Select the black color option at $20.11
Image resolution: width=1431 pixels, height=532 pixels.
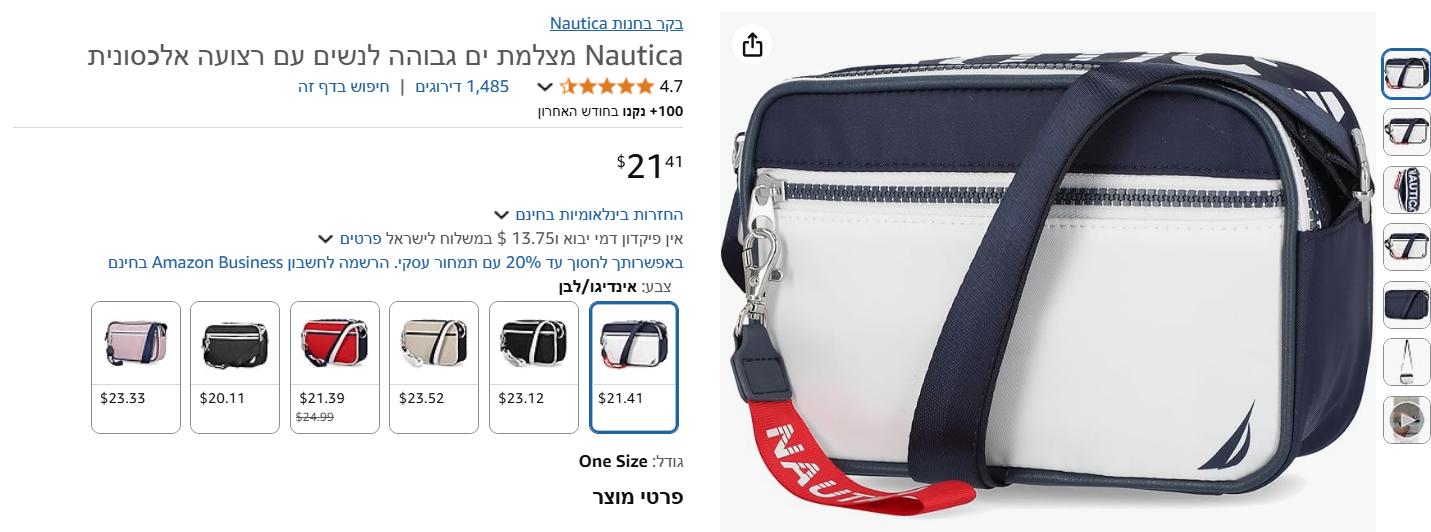click(x=235, y=367)
